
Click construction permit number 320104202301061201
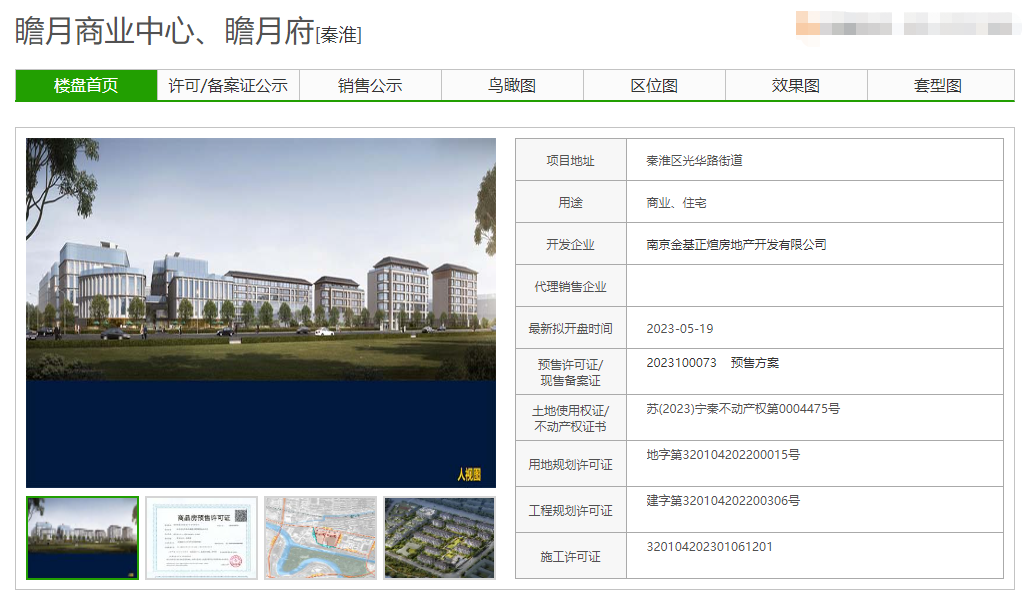tap(709, 547)
